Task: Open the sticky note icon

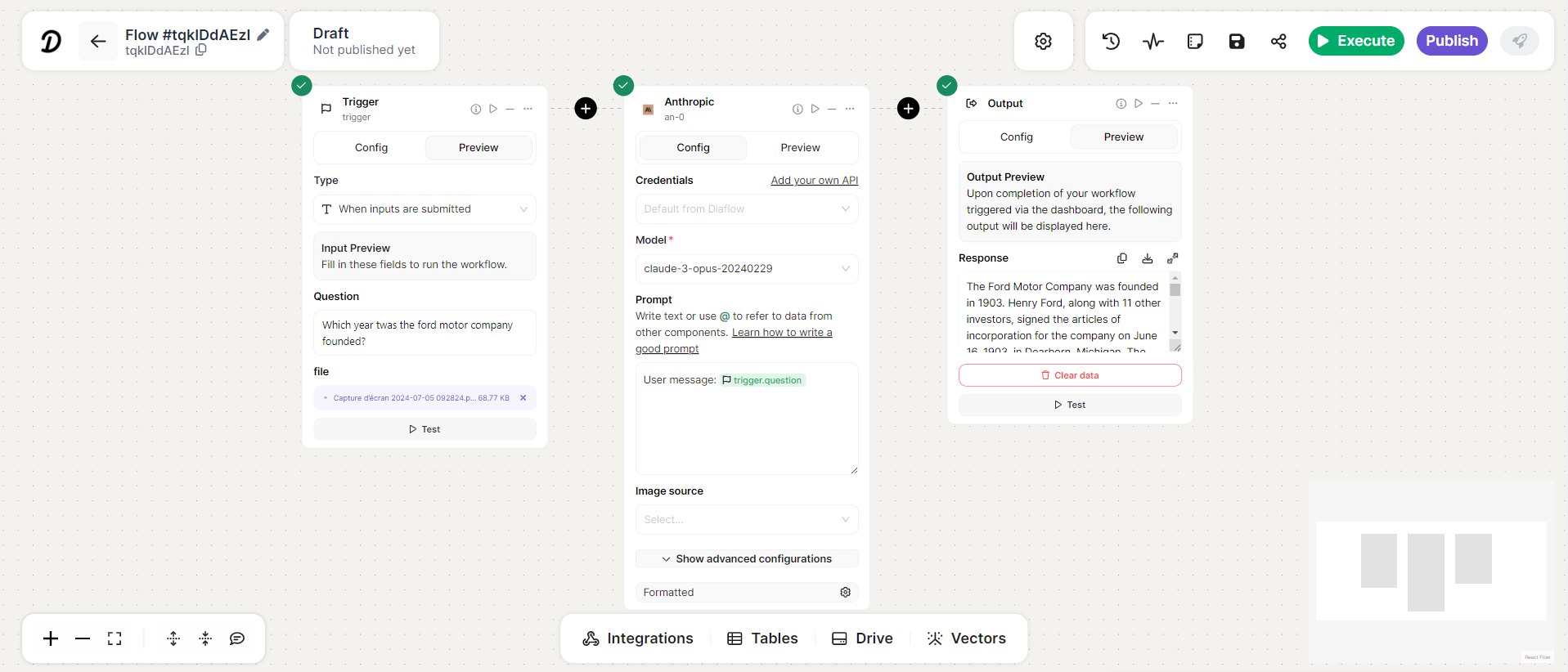Action: tap(1195, 41)
